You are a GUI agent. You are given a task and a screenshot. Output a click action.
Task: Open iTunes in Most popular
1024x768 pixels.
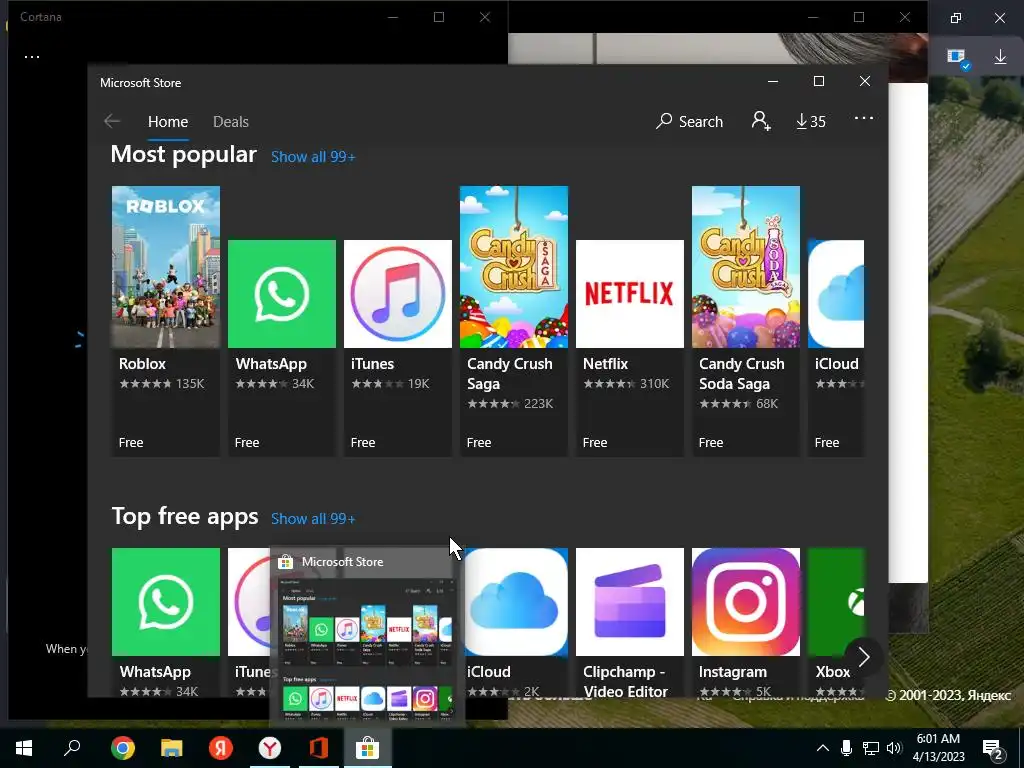tap(398, 347)
